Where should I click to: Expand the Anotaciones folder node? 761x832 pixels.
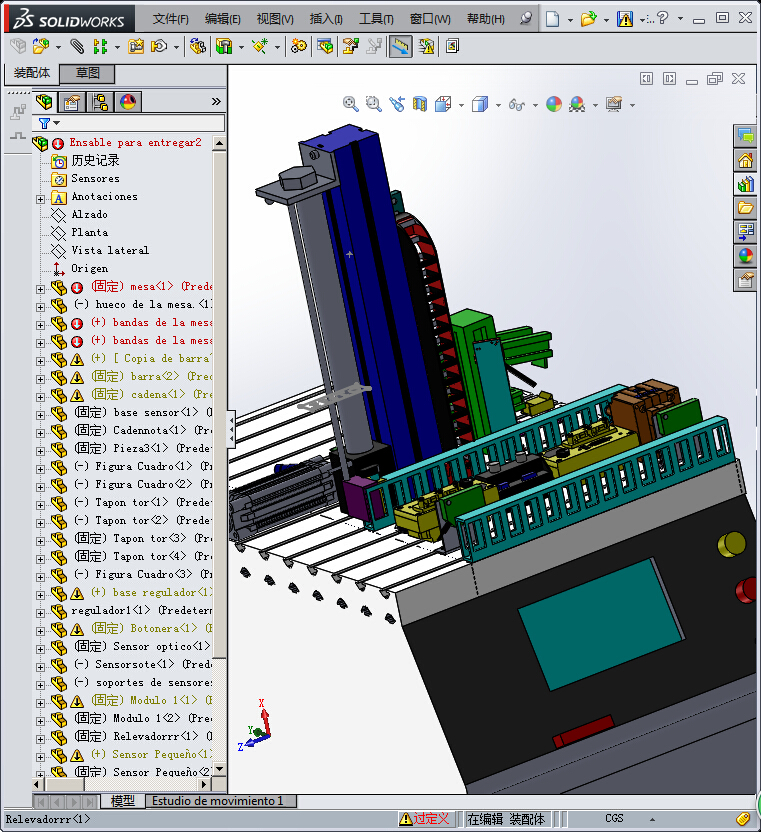pos(40,199)
